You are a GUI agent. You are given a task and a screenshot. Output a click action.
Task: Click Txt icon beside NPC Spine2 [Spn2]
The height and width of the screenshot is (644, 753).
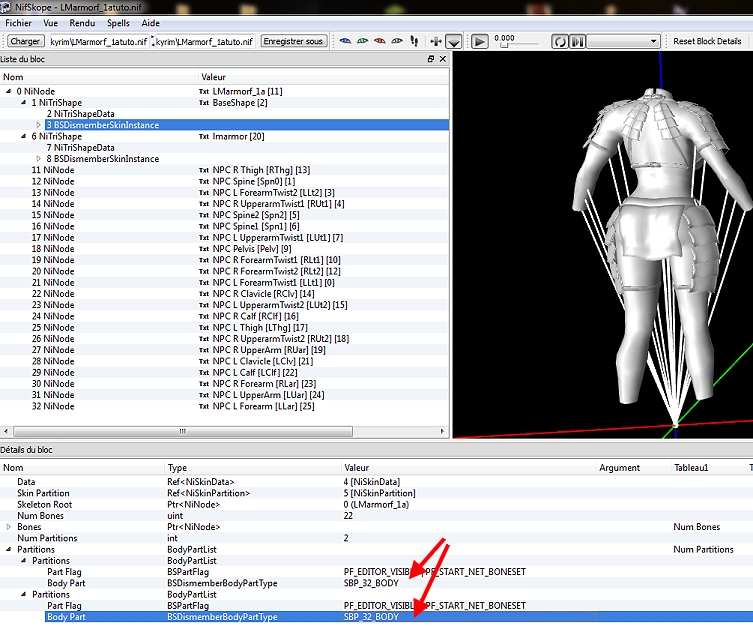click(204, 215)
